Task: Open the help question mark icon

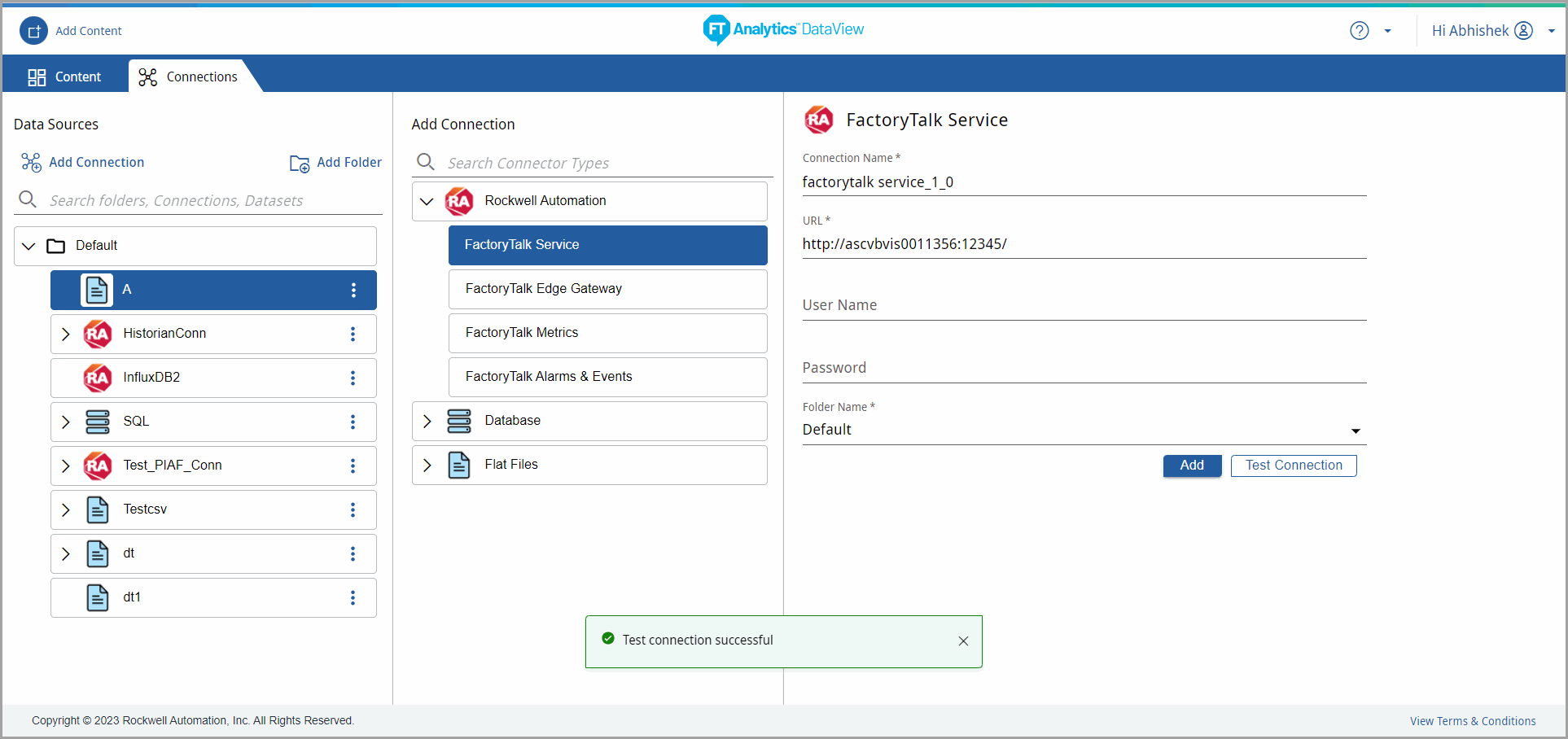Action: click(1359, 31)
